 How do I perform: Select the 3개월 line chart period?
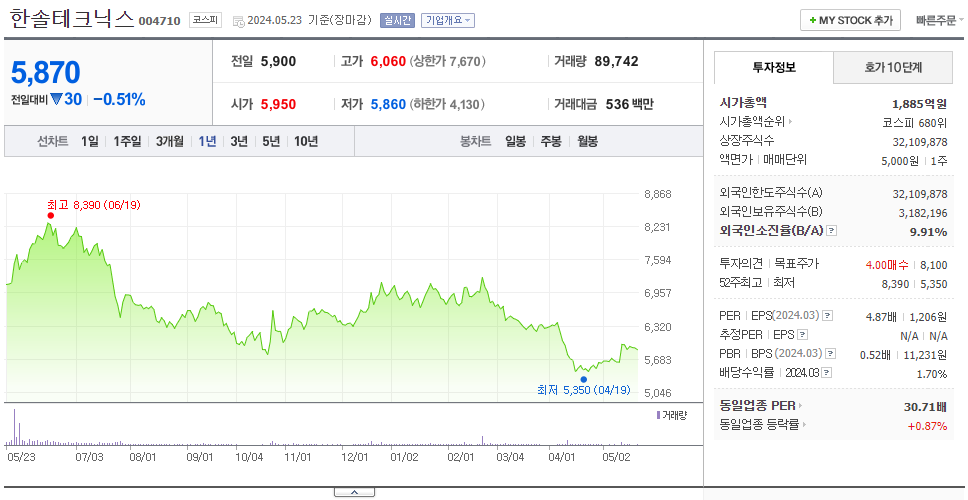pyautogui.click(x=170, y=141)
